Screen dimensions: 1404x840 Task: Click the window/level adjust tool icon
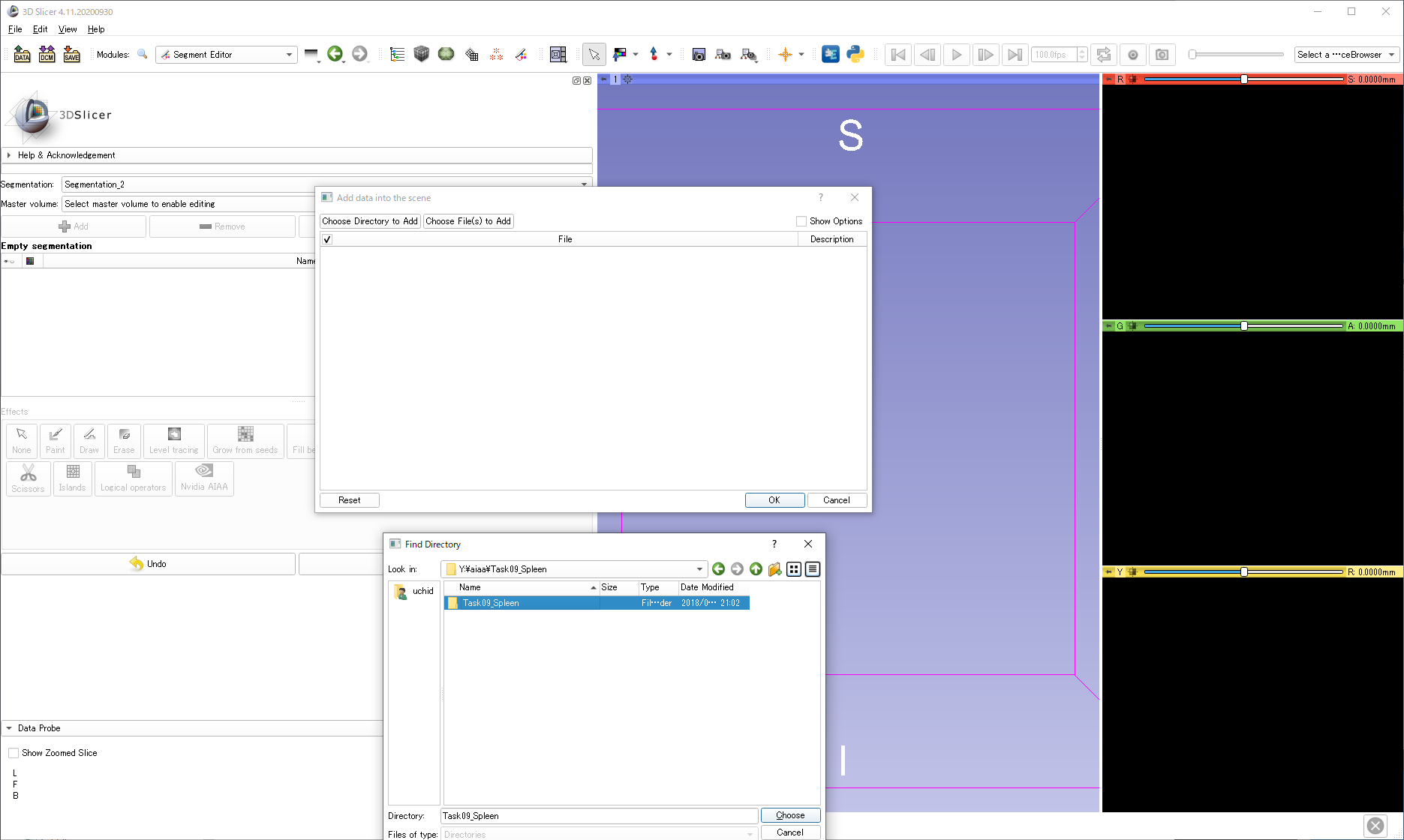(x=620, y=54)
